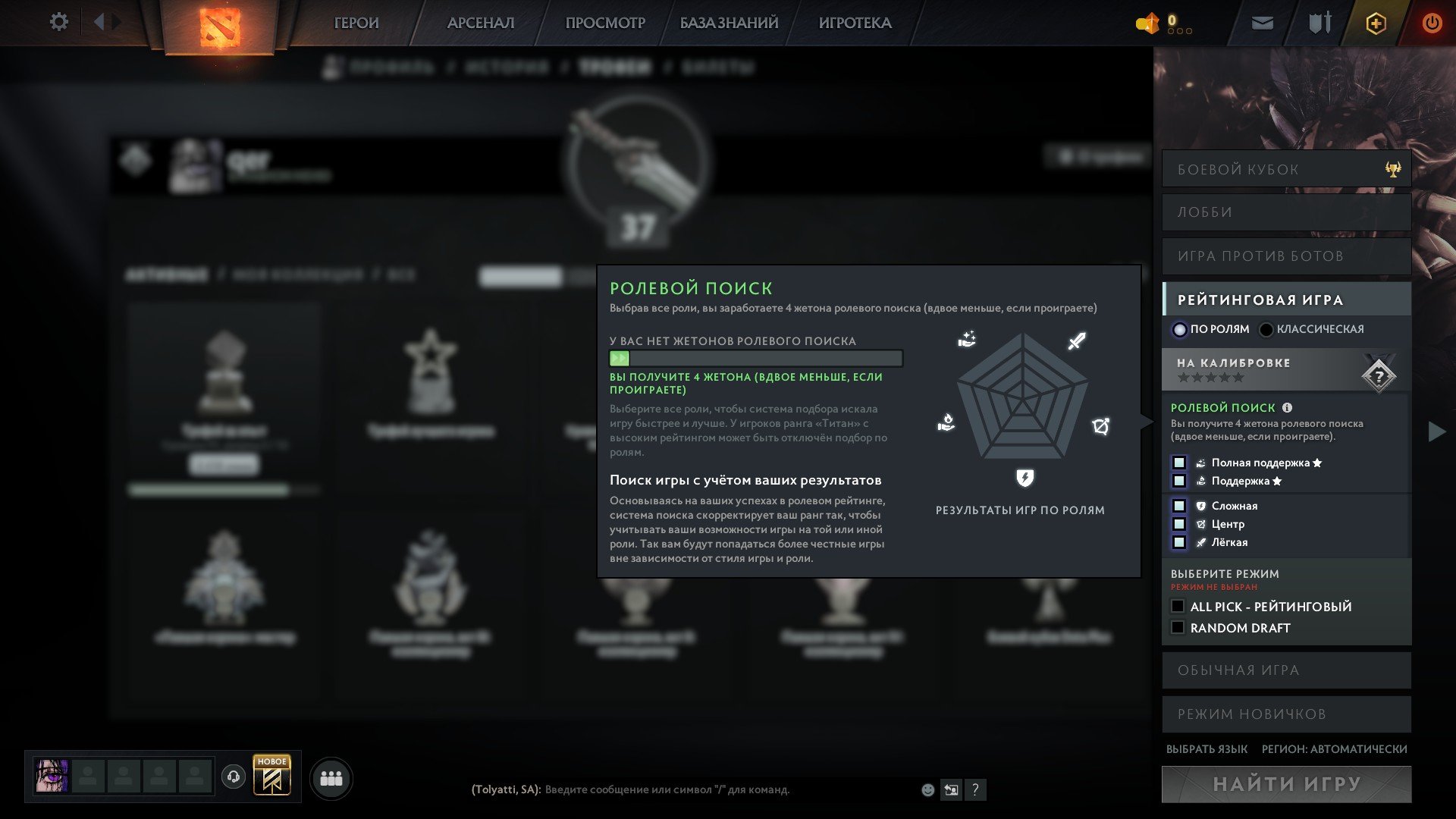Check ALL PICK - РЕЙТИНГОВЫЙ mode
This screenshot has width=1456, height=819.
(1178, 606)
